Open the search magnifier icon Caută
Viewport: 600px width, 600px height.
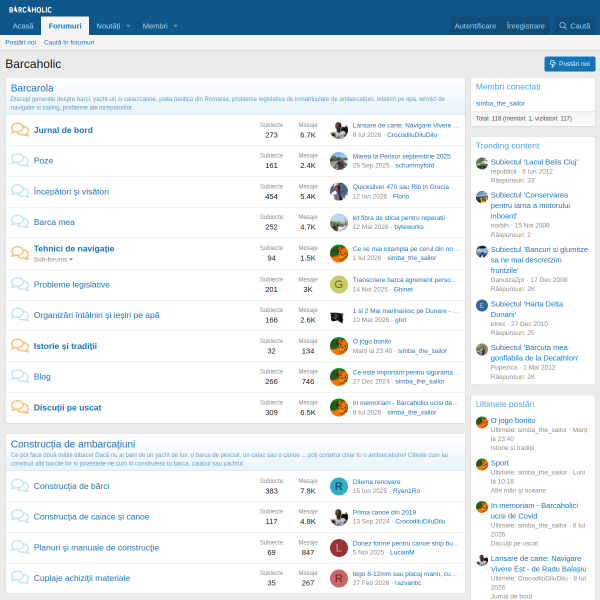pos(562,26)
